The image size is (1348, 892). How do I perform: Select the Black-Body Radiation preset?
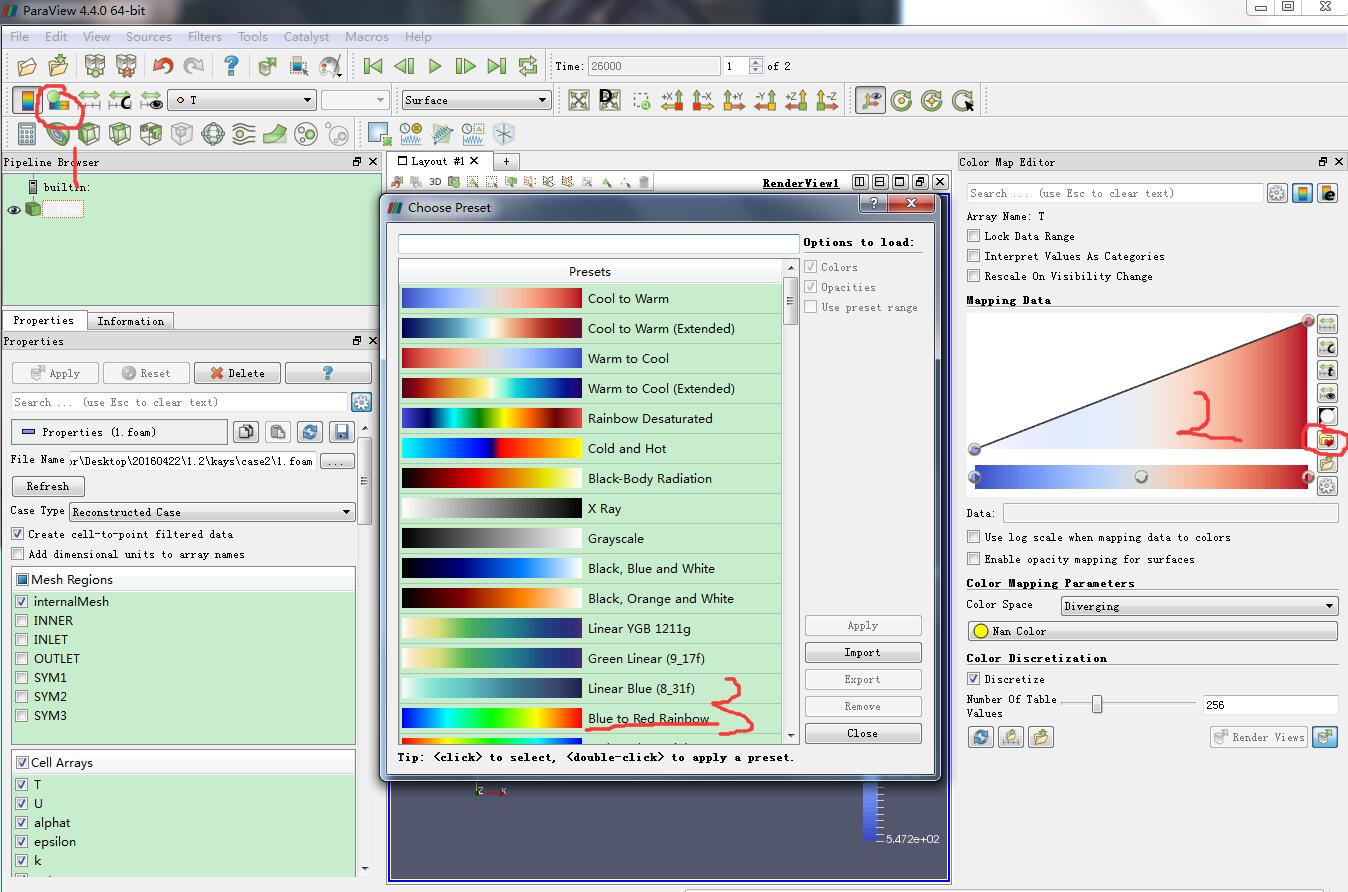590,478
